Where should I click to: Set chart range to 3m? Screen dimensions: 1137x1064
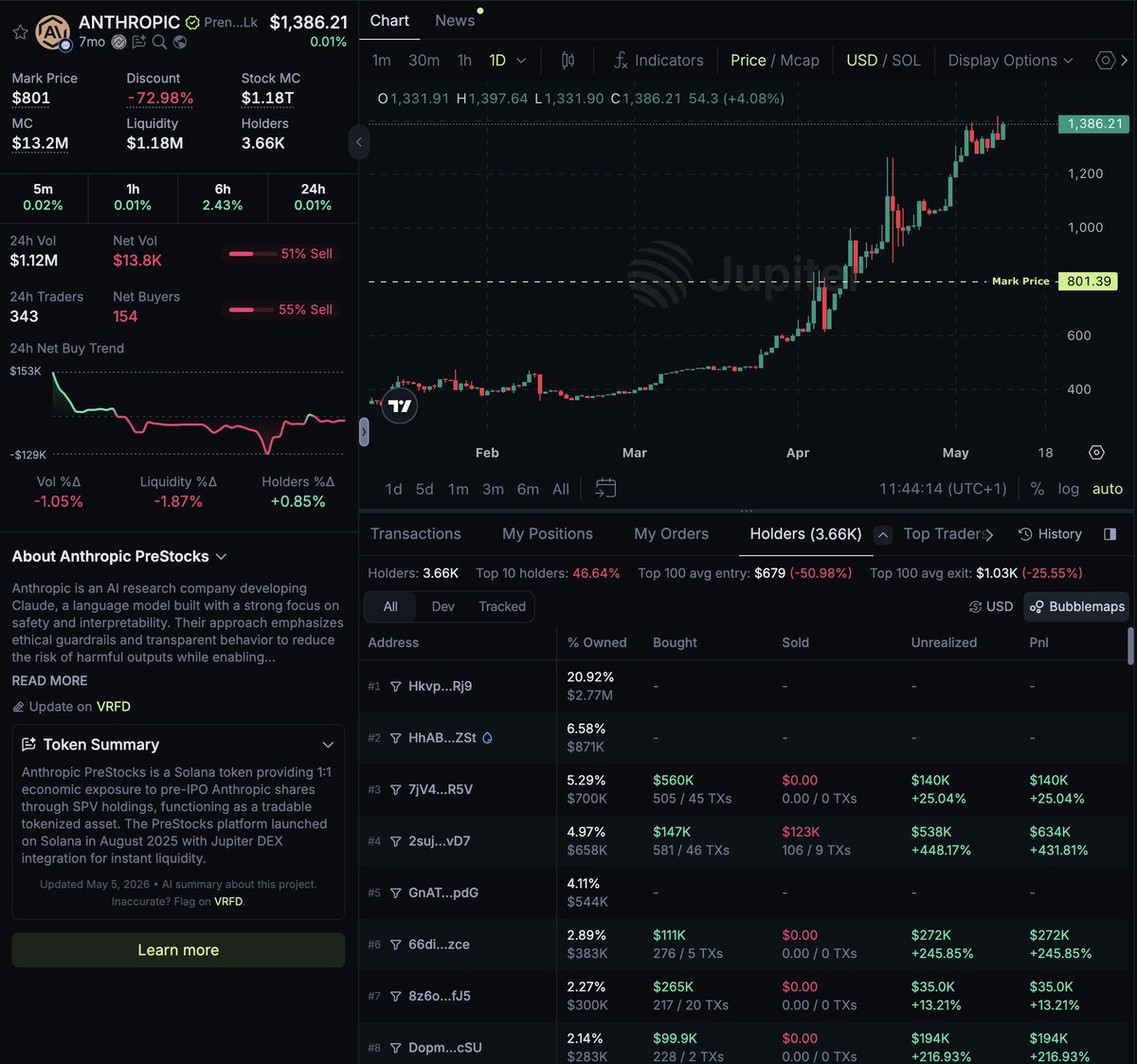493,489
